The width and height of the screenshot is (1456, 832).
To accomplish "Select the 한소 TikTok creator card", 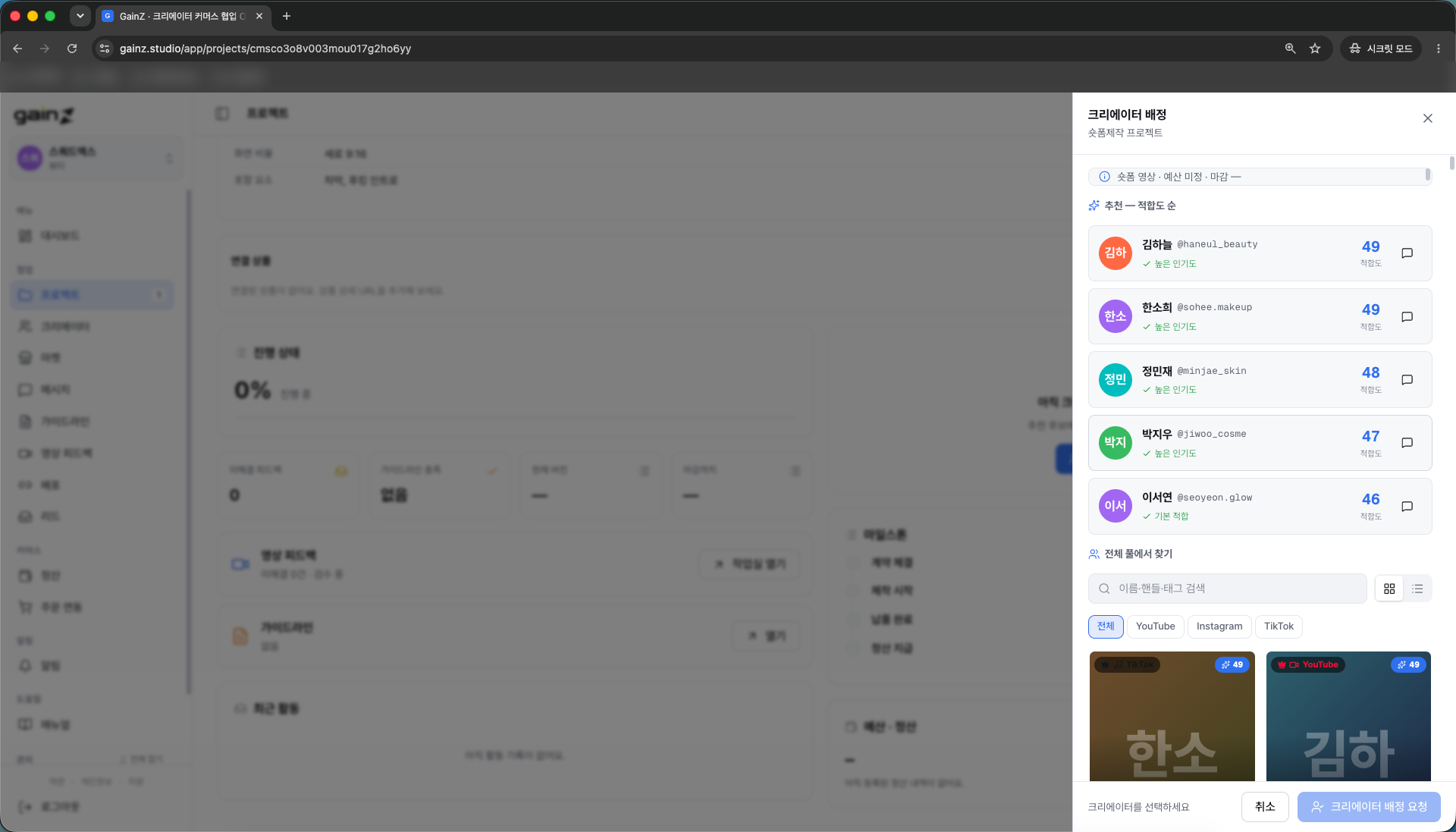I will [x=1172, y=716].
